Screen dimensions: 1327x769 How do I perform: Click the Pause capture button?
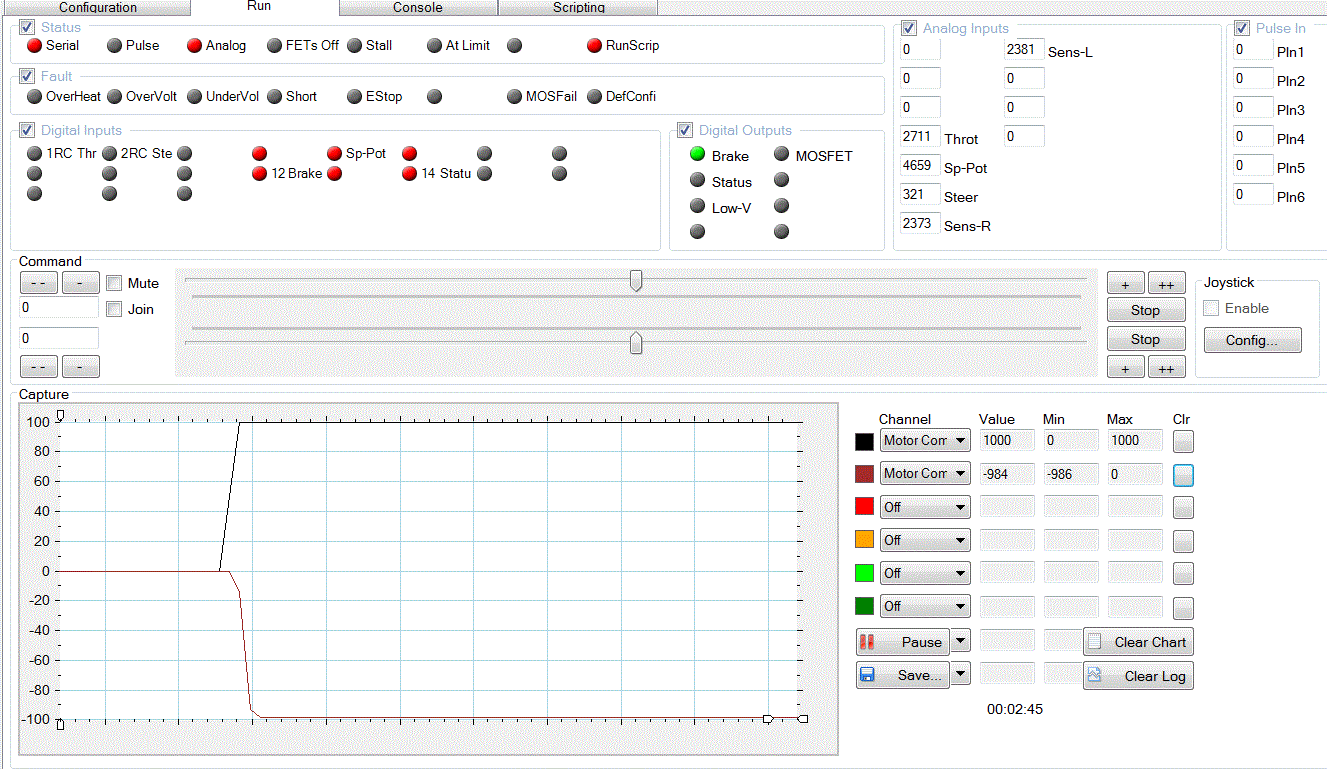pyautogui.click(x=903, y=642)
